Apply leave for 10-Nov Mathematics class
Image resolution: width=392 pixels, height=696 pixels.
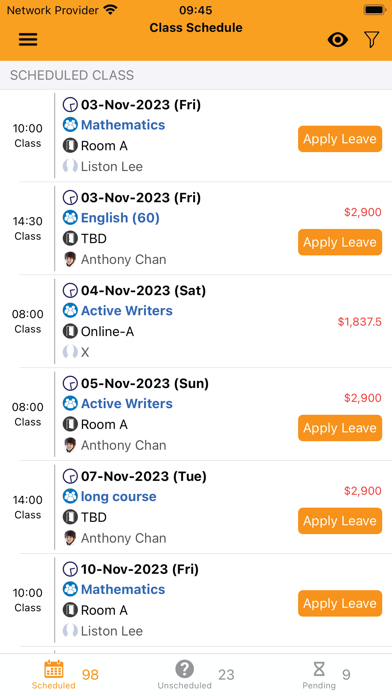[340, 603]
